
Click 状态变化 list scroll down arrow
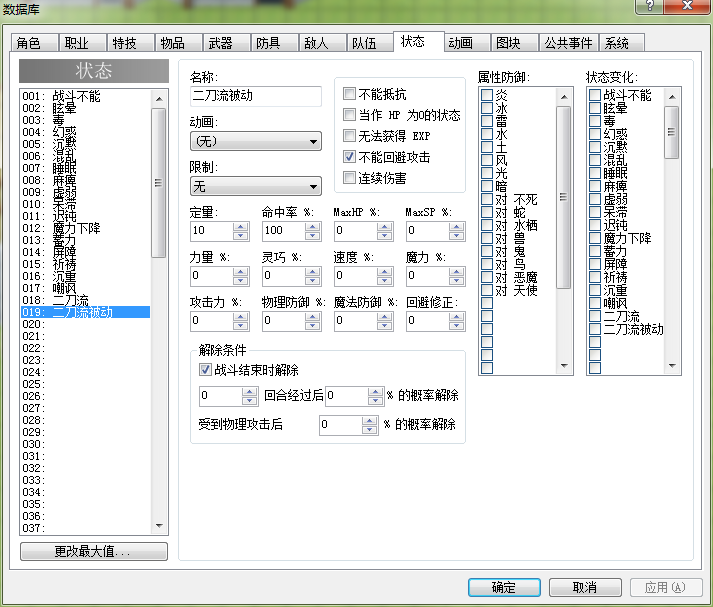coord(672,366)
